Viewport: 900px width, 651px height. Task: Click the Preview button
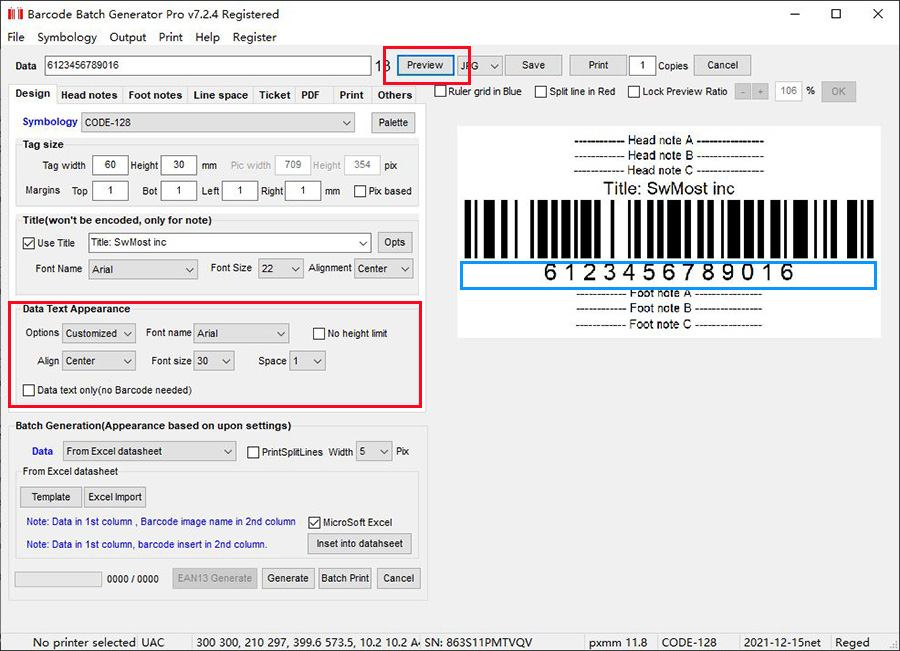tap(425, 65)
